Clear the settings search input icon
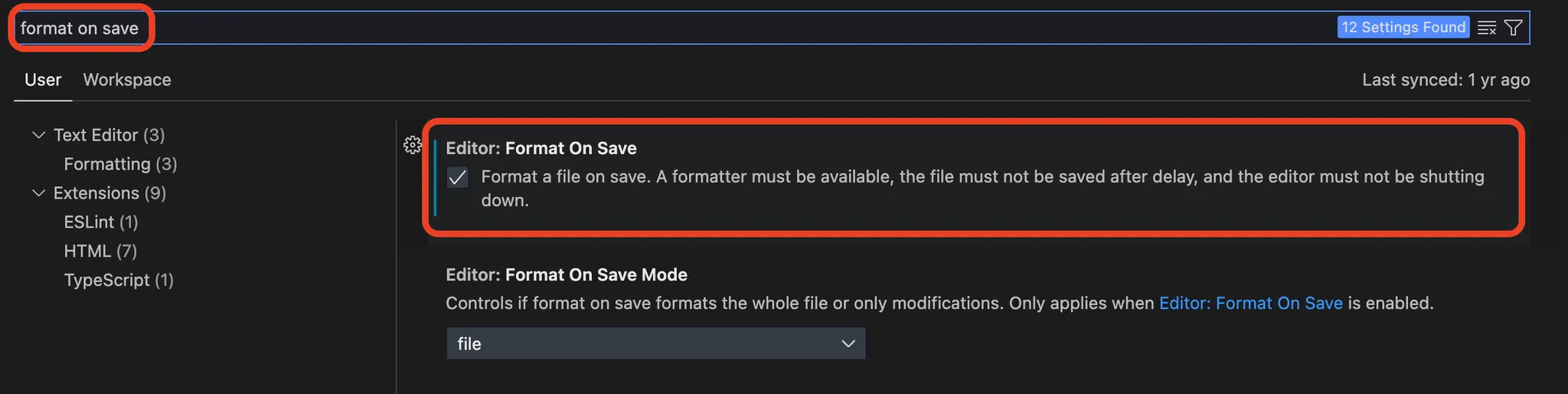The image size is (1568, 394). 1487,28
